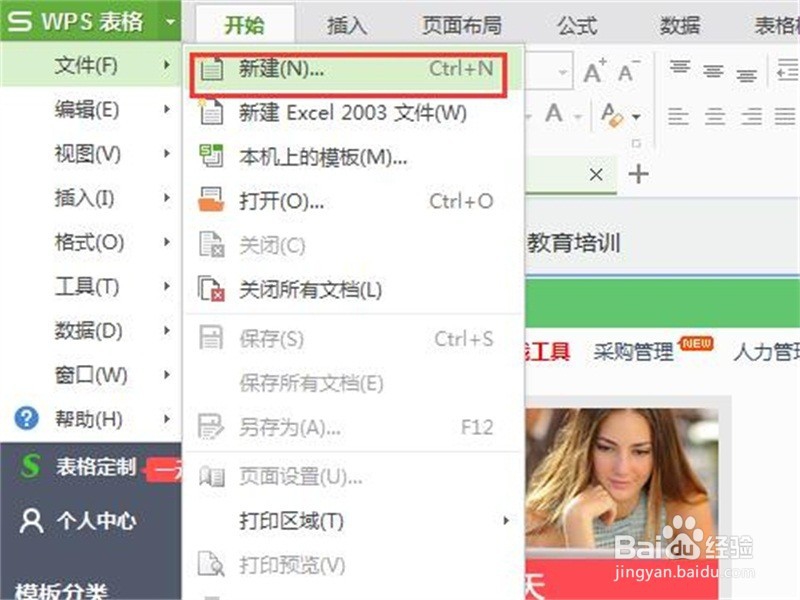Click the help question mark icon

point(27,418)
